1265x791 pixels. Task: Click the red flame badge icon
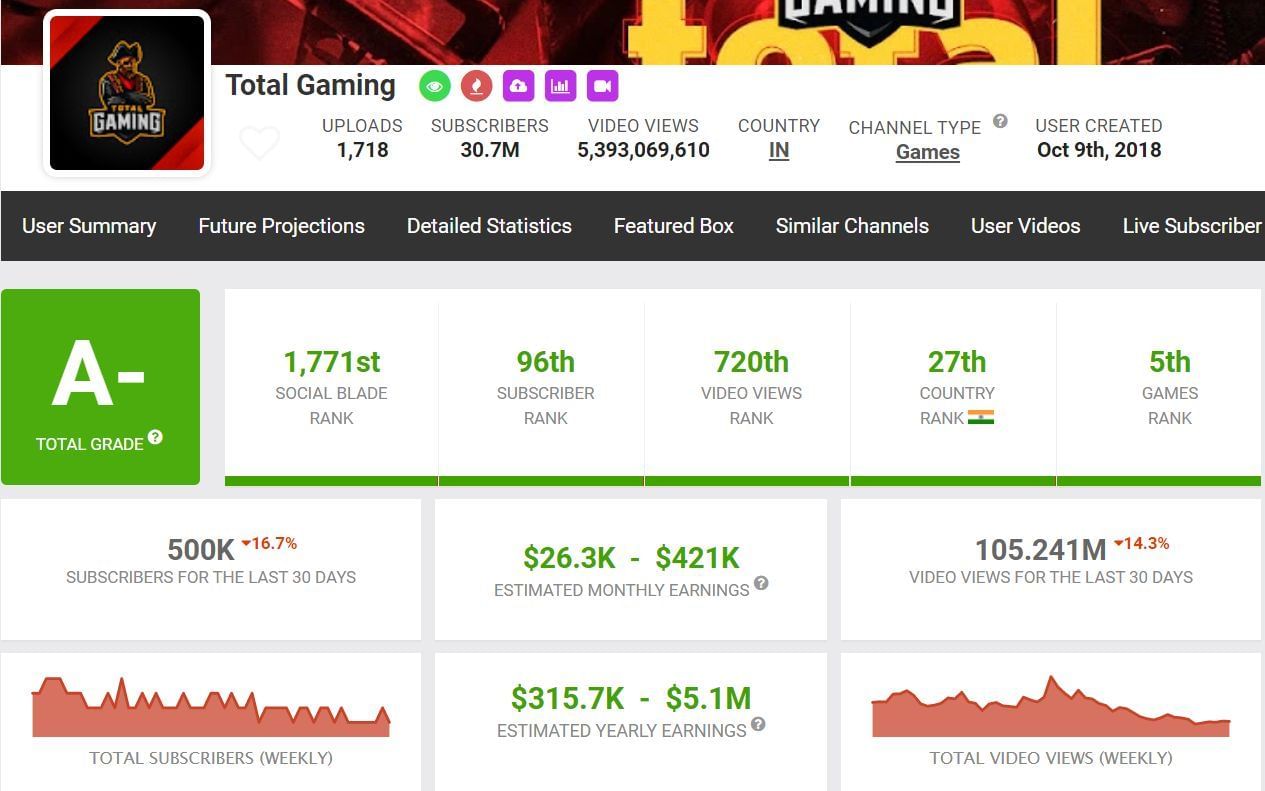coord(476,86)
